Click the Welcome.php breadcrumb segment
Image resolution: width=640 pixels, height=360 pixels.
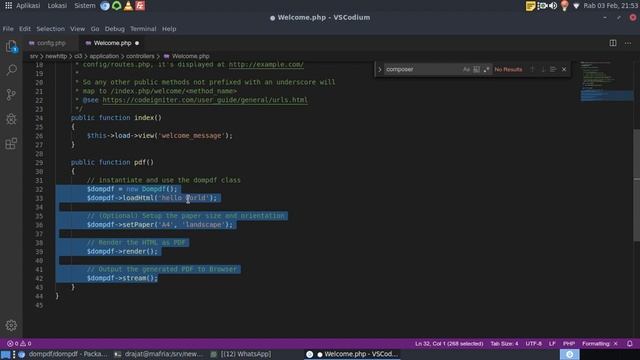(x=187, y=56)
